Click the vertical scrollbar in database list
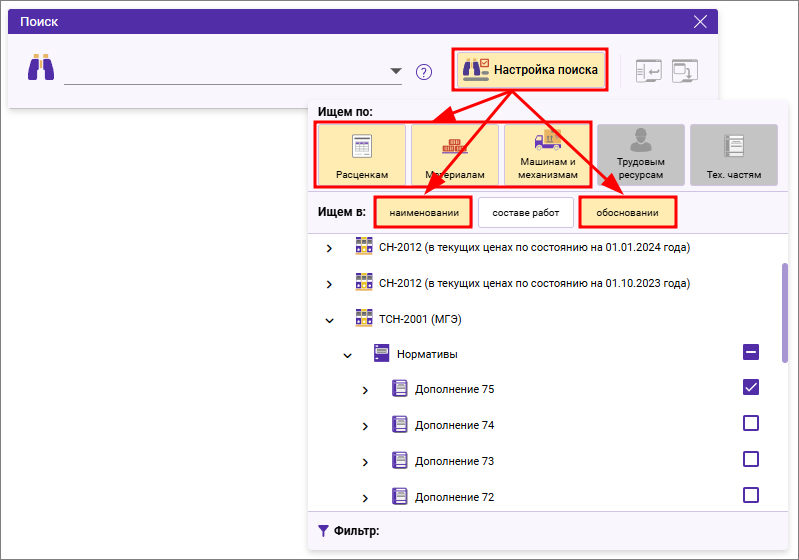This screenshot has height=560, width=799. [785, 312]
